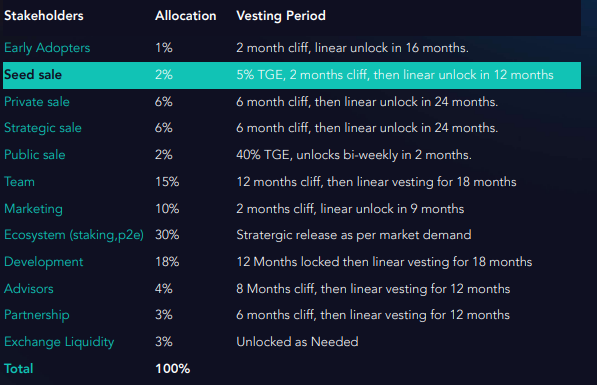Viewport: 597px width, 385px height.
Task: Open the Ecosystem (staking,p2e) entry
Action: tap(74, 235)
